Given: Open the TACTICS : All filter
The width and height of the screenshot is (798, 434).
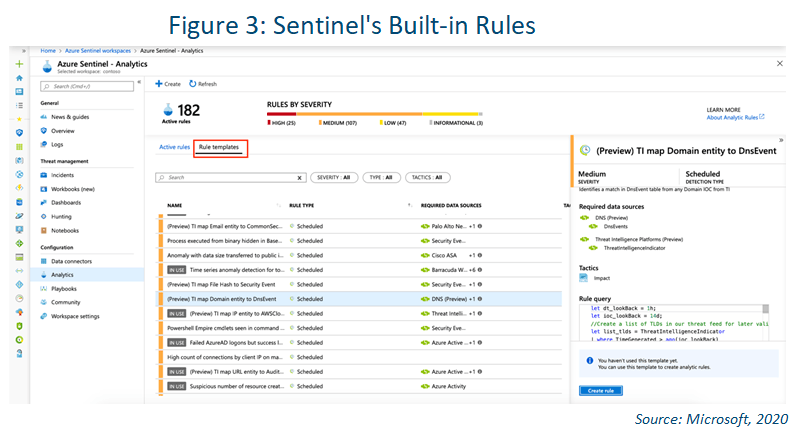Looking at the screenshot, I should click(x=427, y=178).
